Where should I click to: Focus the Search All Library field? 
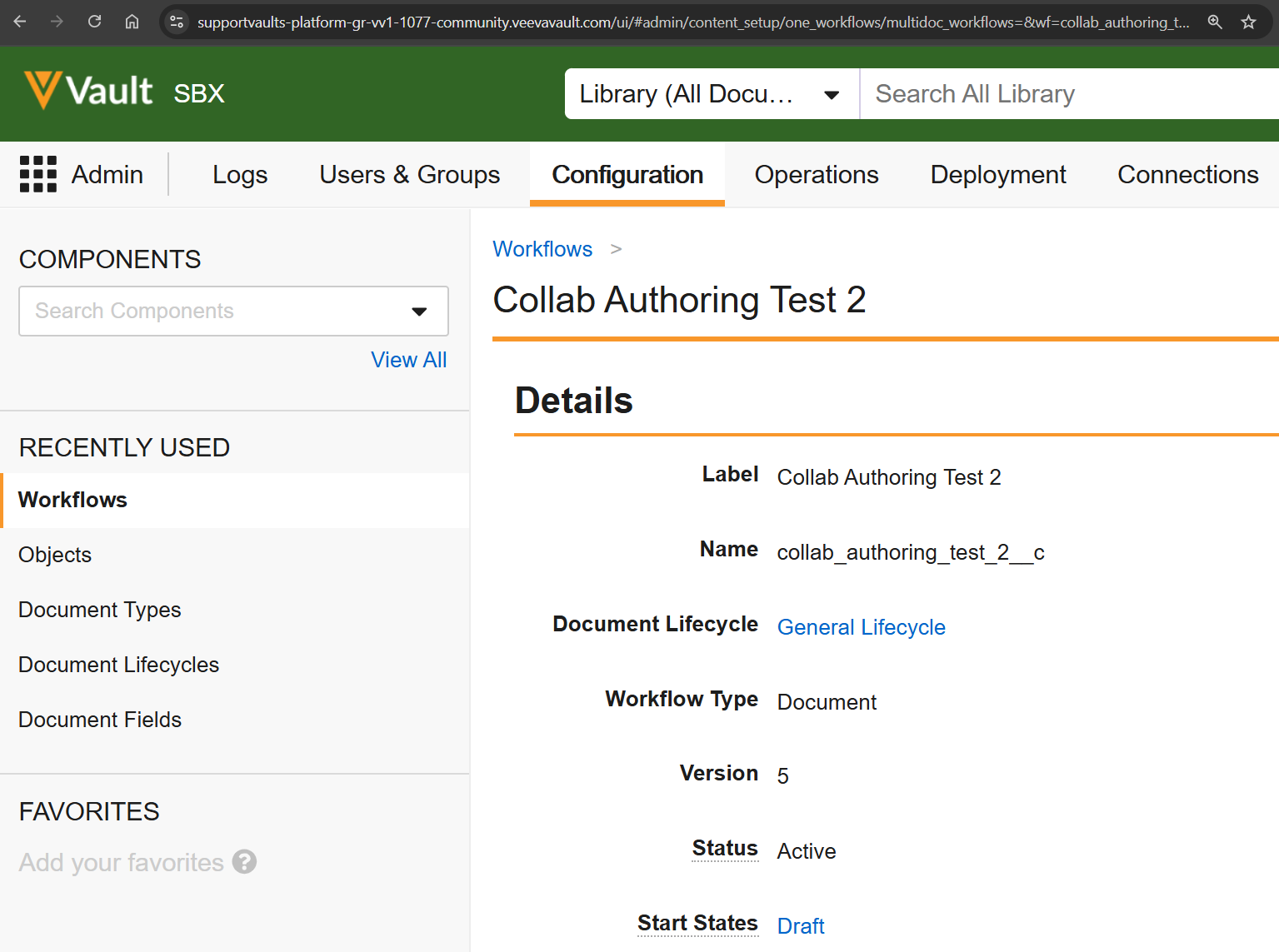(x=1067, y=94)
